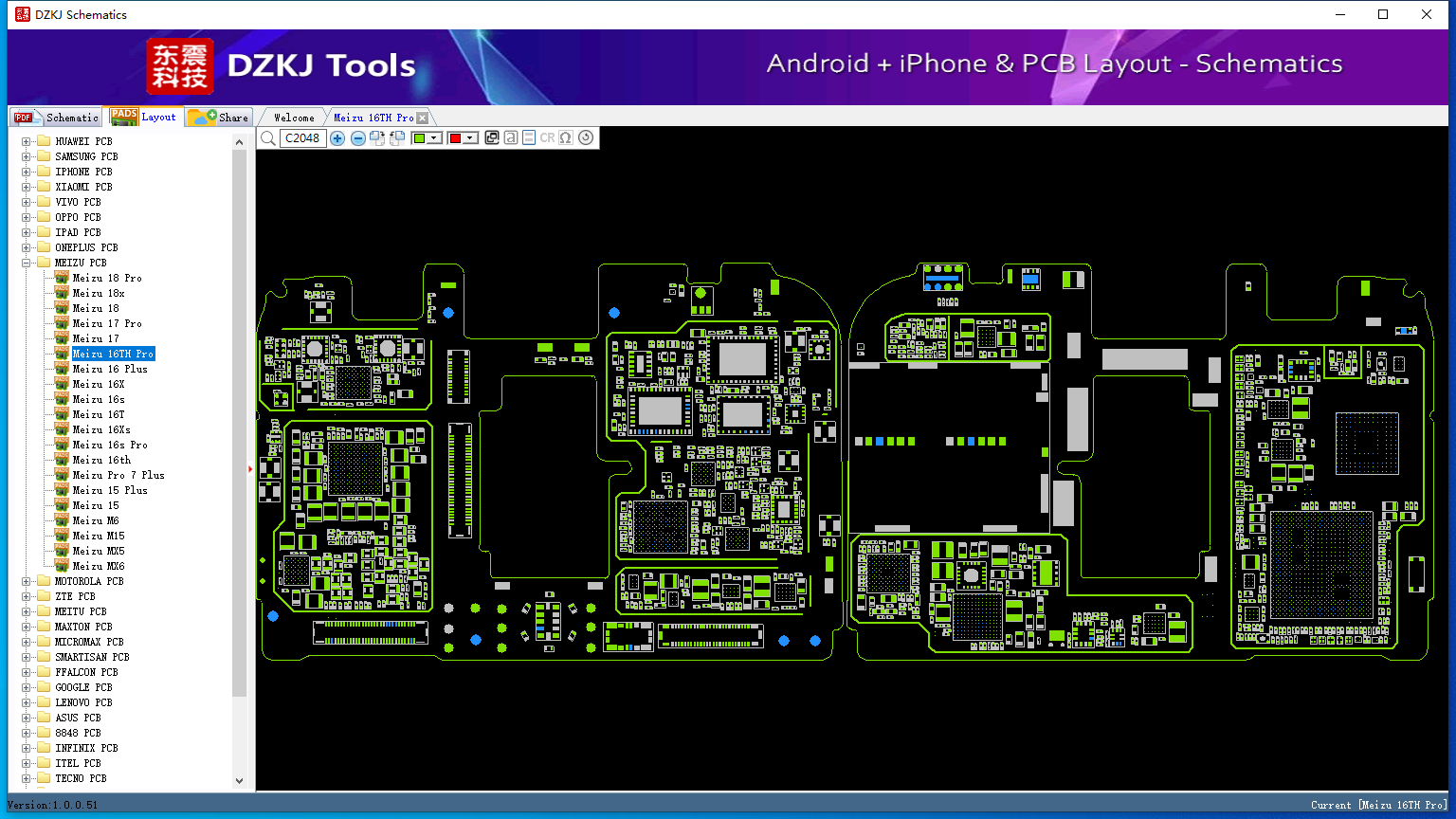Select the Meizu 16X tree entry
The height and width of the screenshot is (819, 1456).
click(99, 384)
